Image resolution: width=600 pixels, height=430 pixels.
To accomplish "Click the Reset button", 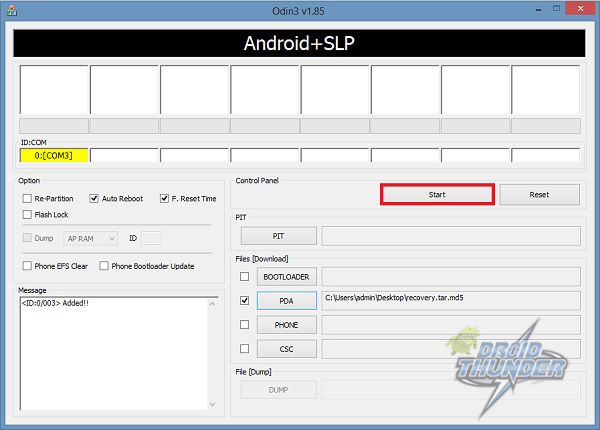I will [539, 195].
